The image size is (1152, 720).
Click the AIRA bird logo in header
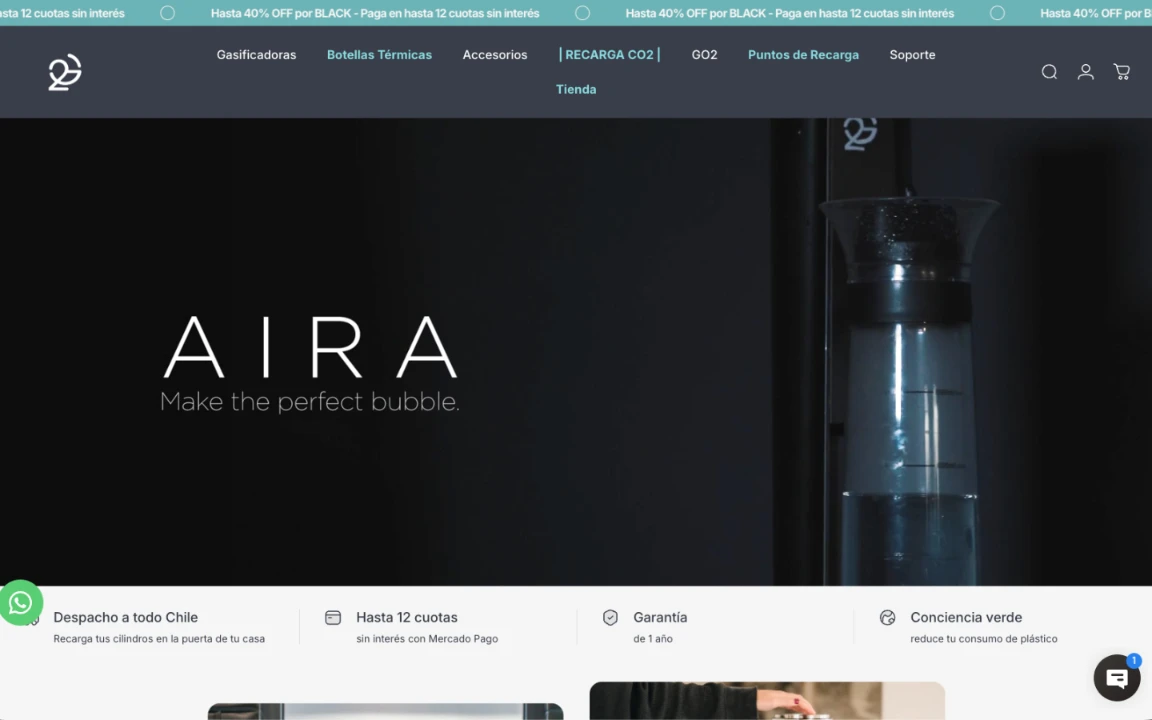tap(65, 72)
